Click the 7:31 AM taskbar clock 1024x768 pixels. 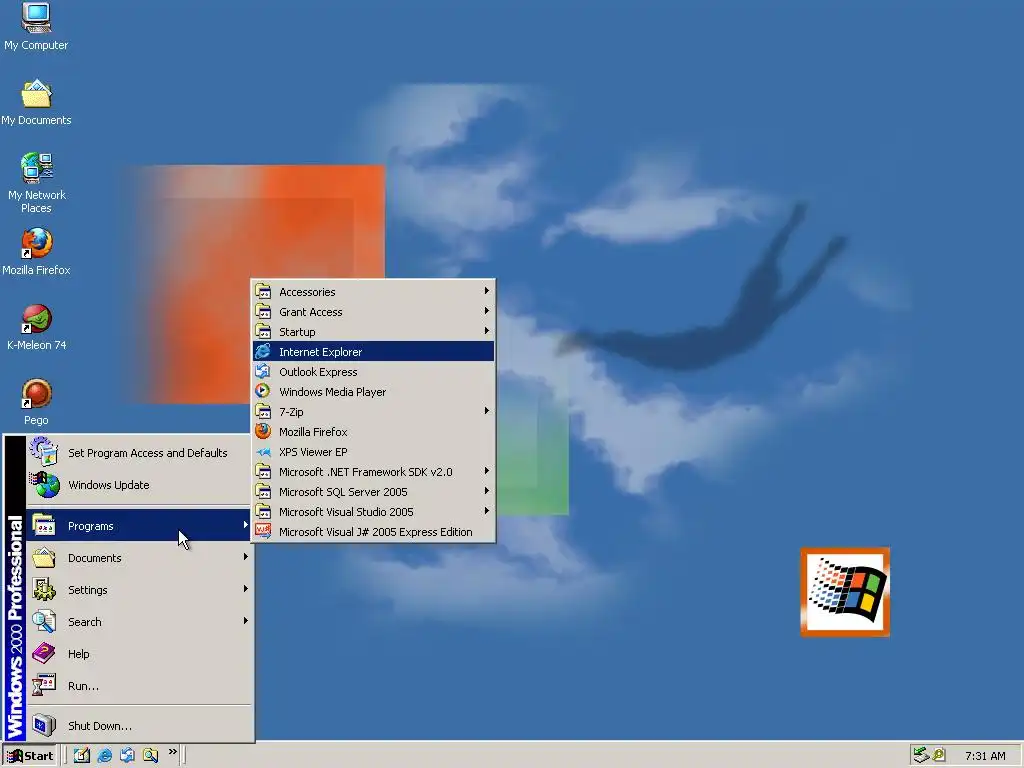pyautogui.click(x=985, y=756)
